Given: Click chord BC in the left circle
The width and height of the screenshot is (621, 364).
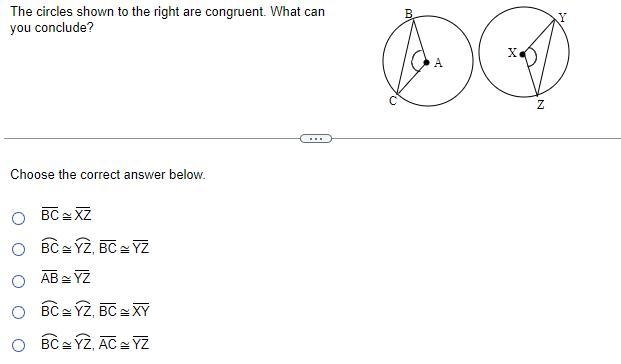Looking at the screenshot, I should pyautogui.click(x=404, y=57).
